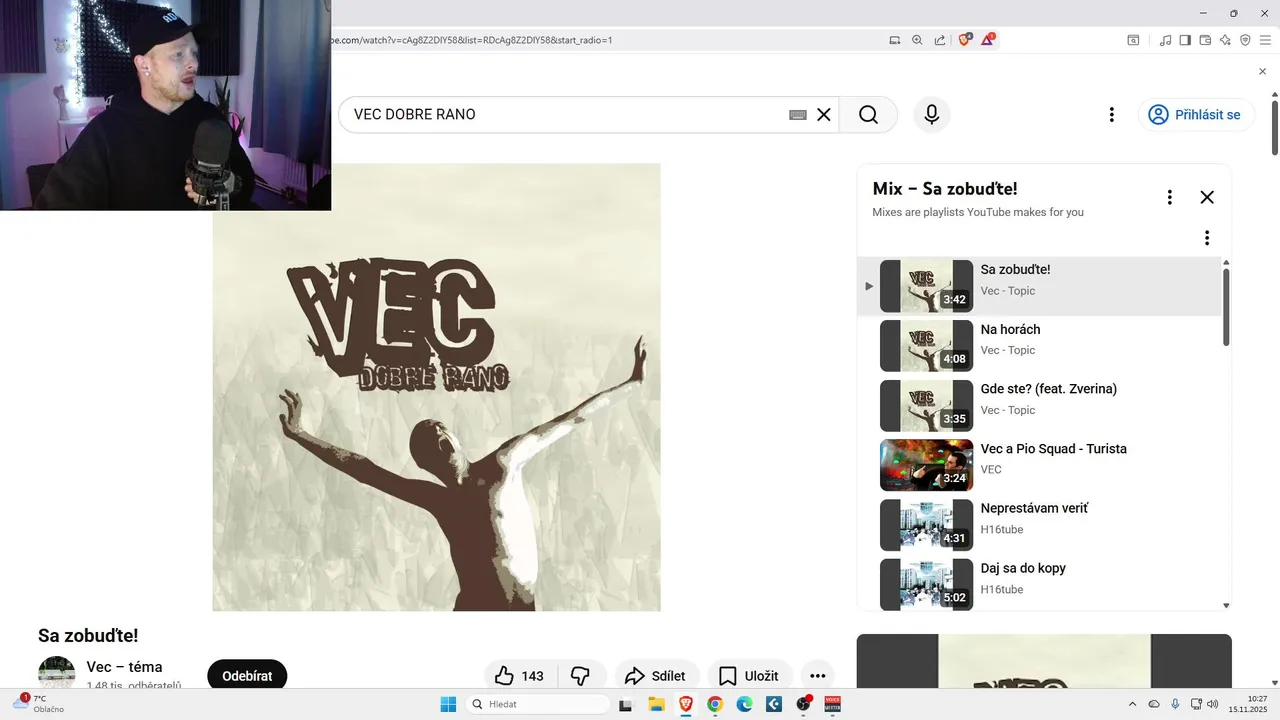Subscribe with the Odebírat button
The width and height of the screenshot is (1280, 720).
point(247,676)
